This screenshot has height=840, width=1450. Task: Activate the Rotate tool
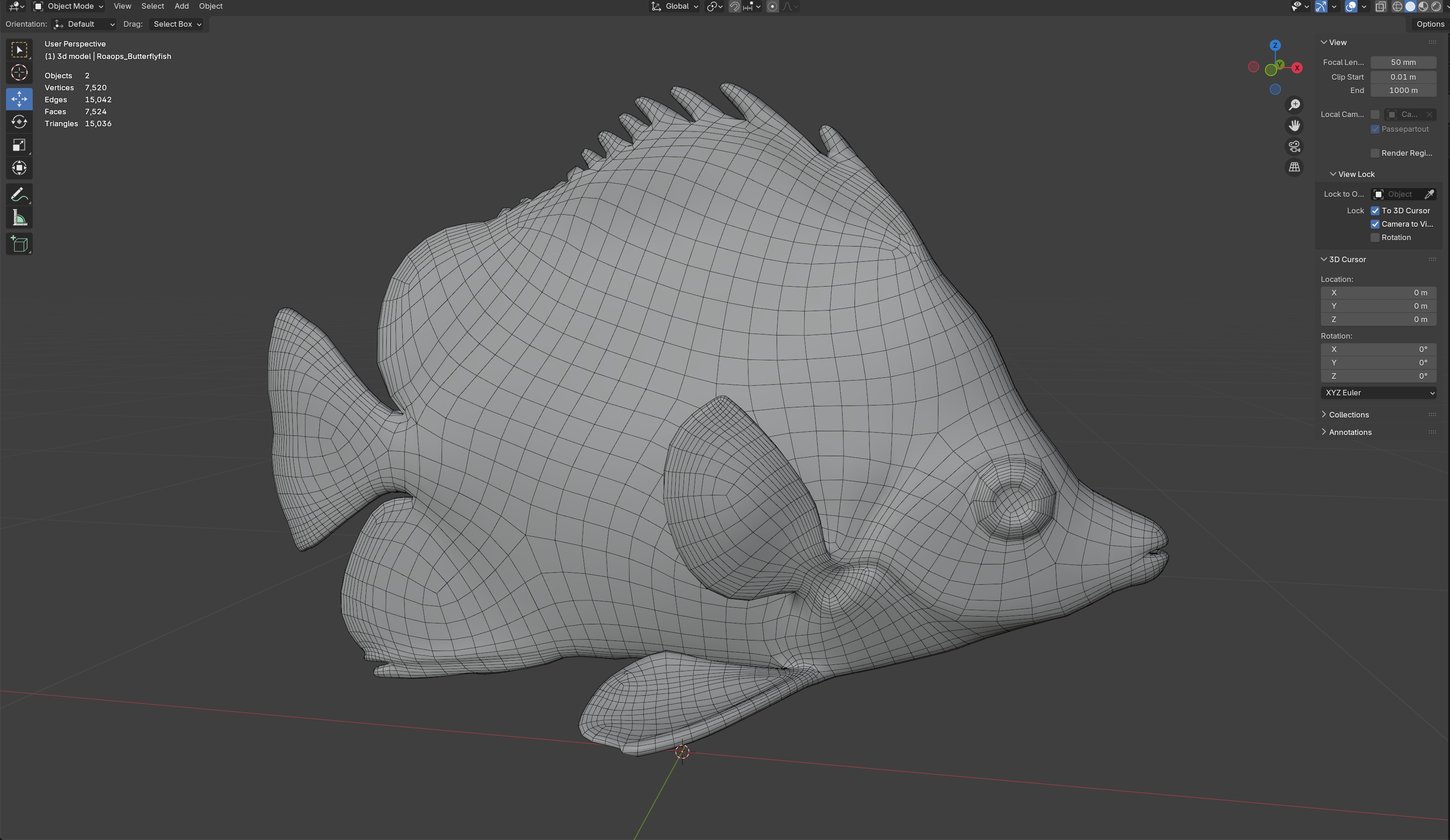tap(19, 122)
